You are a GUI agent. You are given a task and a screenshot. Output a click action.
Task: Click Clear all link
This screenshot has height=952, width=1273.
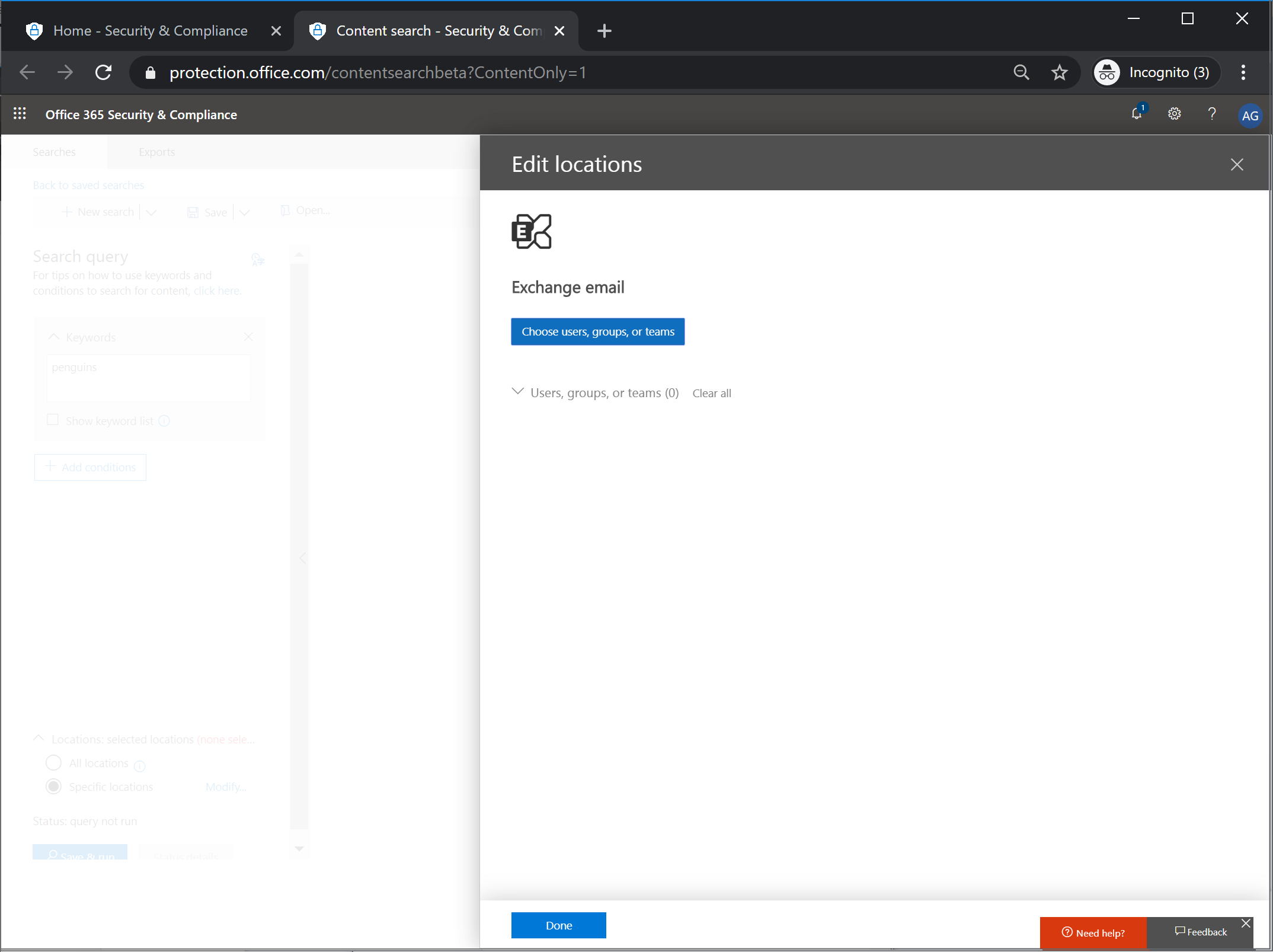pyautogui.click(x=712, y=392)
